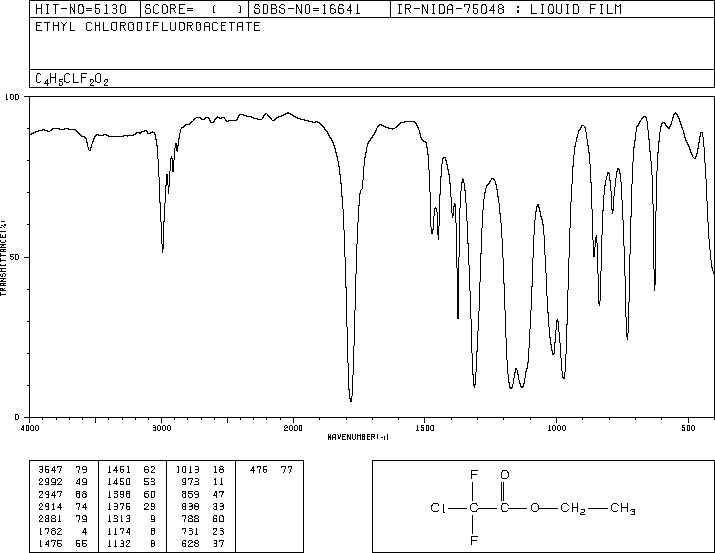Select the 973 peak table entry

point(202,482)
